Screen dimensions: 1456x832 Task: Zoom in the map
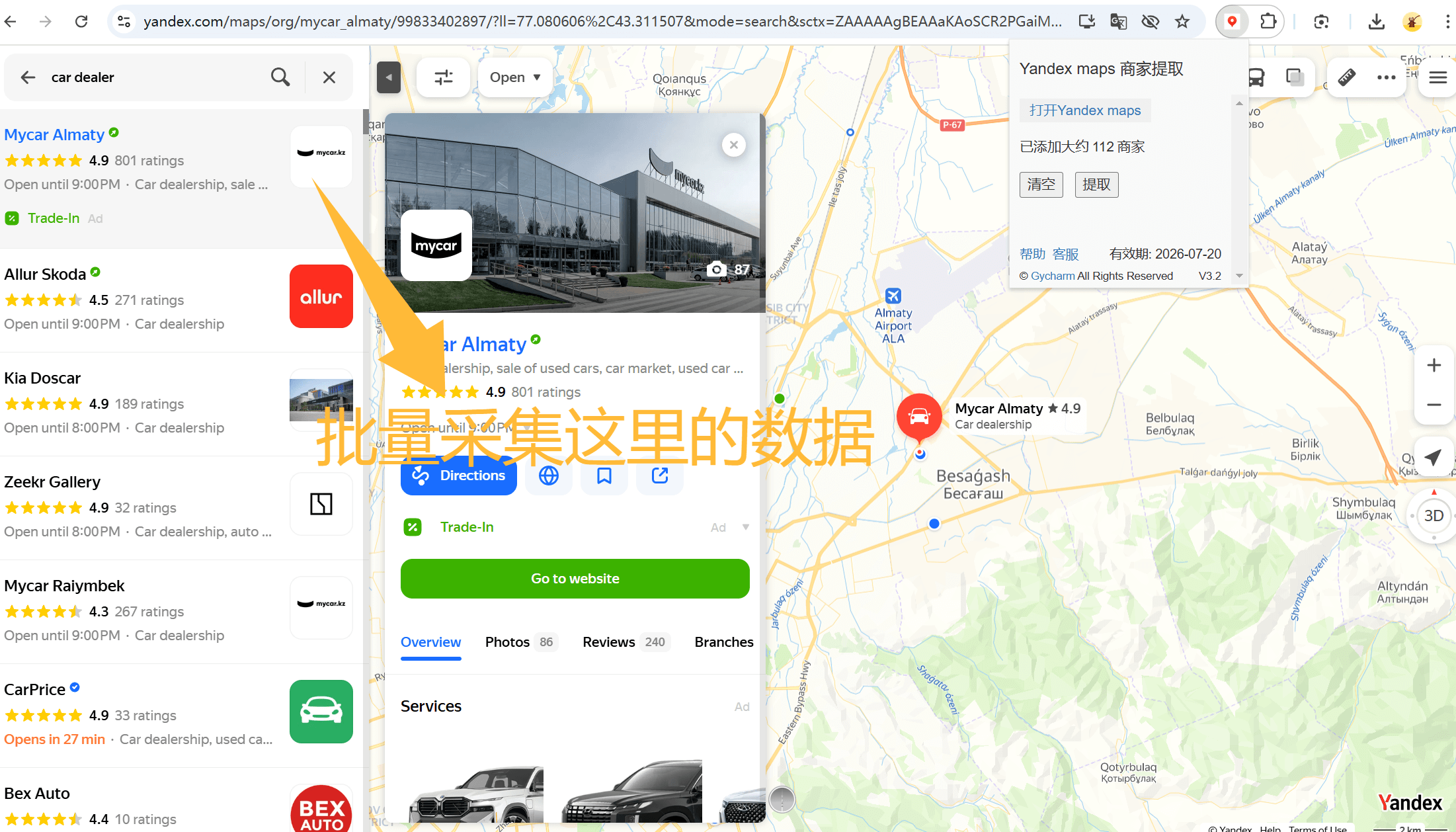click(1434, 366)
